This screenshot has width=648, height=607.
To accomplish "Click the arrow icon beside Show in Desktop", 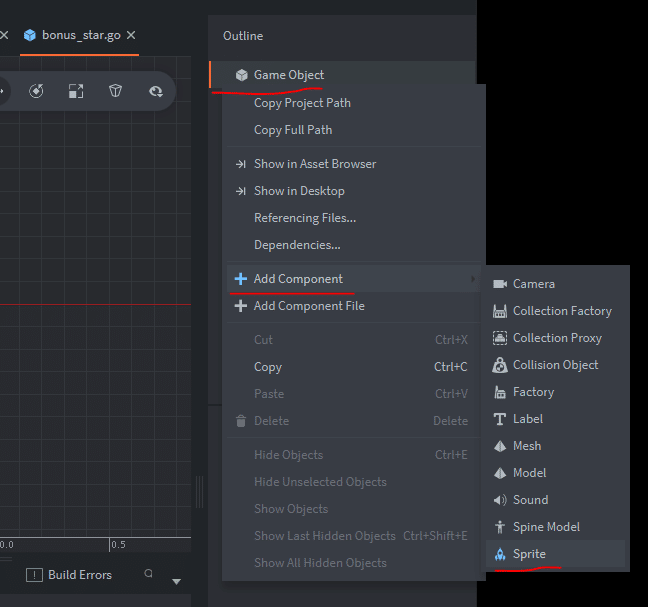I will tap(241, 191).
